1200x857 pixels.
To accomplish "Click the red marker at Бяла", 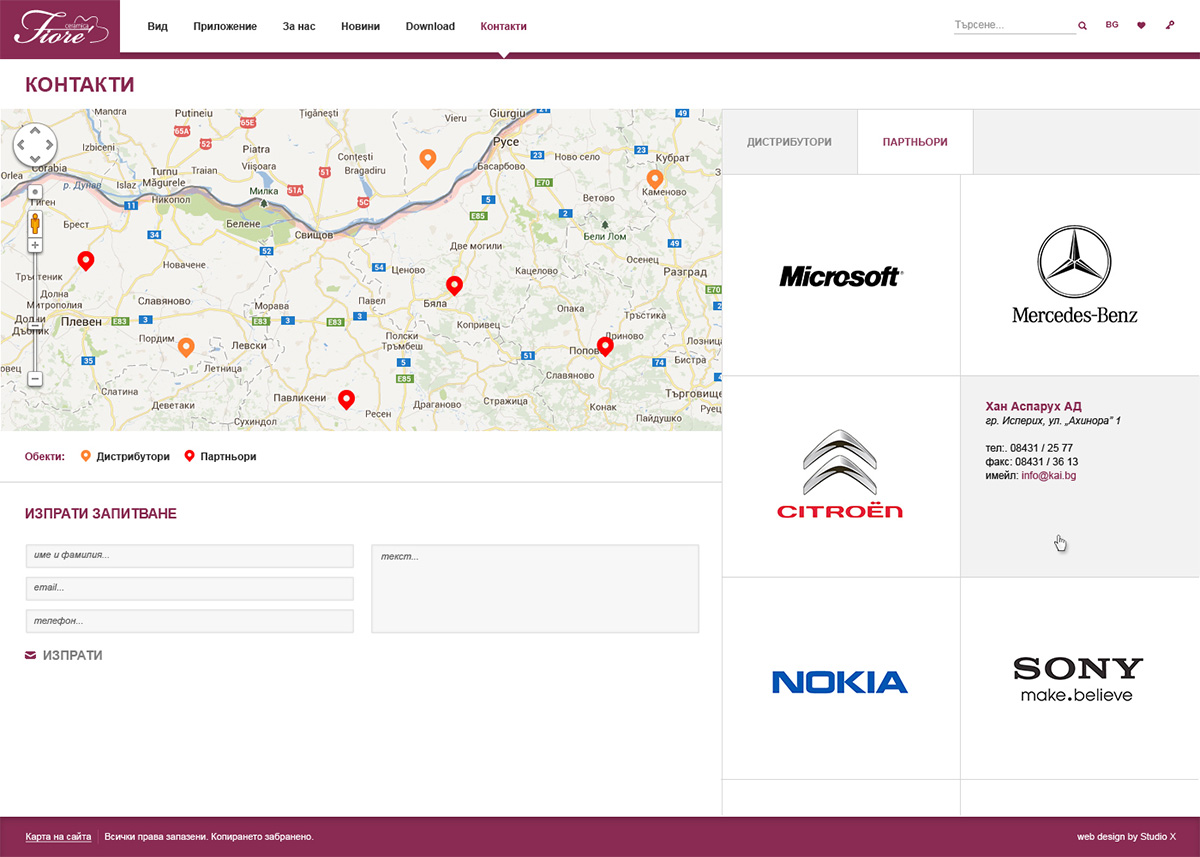I will click(x=454, y=285).
